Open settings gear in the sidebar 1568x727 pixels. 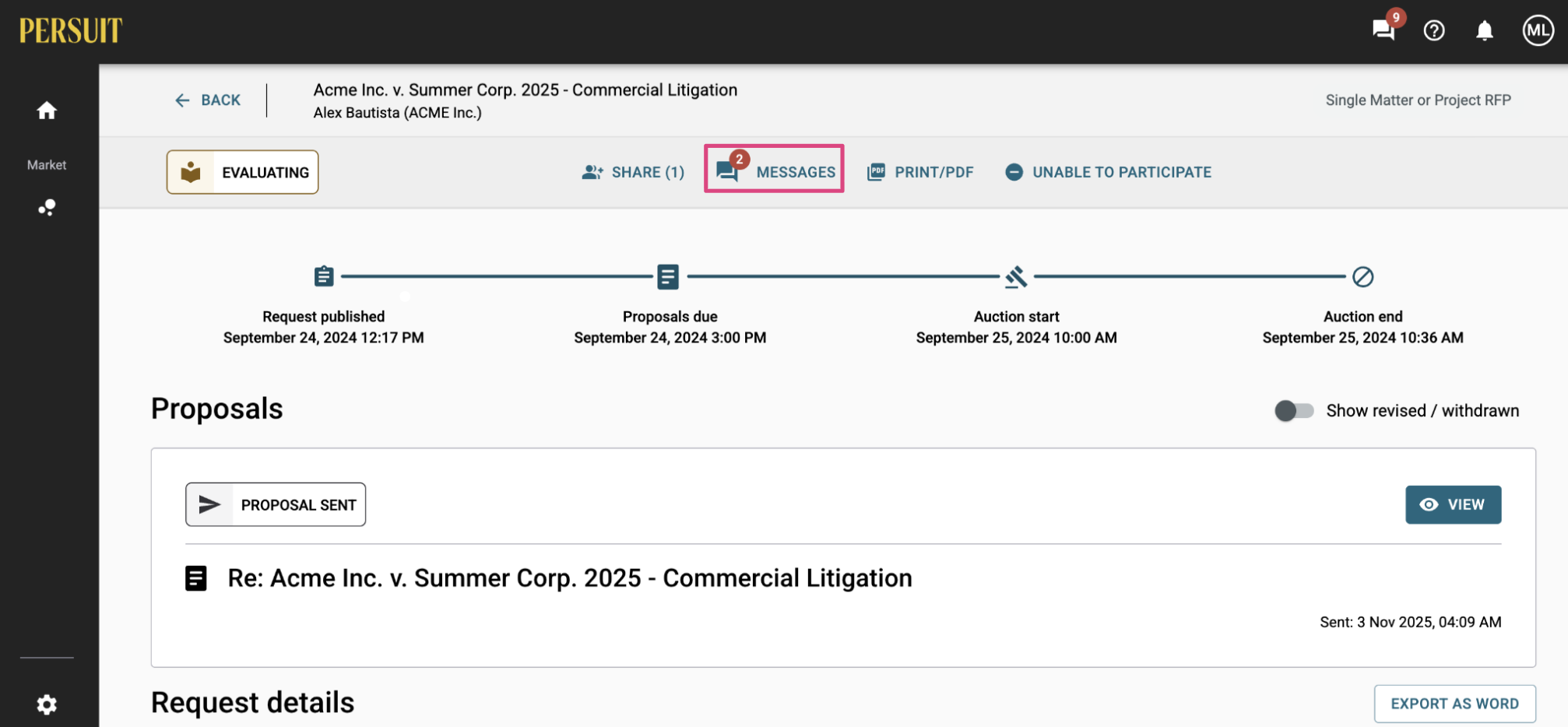(47, 704)
